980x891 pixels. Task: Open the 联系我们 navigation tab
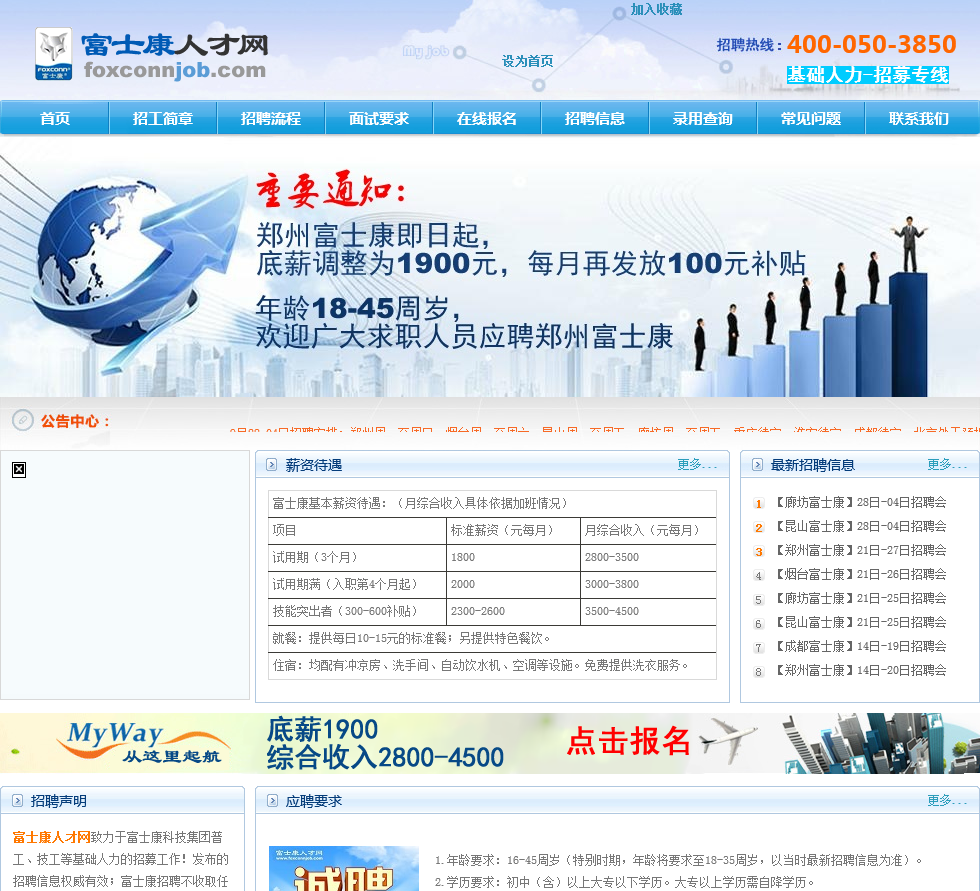tap(919, 117)
